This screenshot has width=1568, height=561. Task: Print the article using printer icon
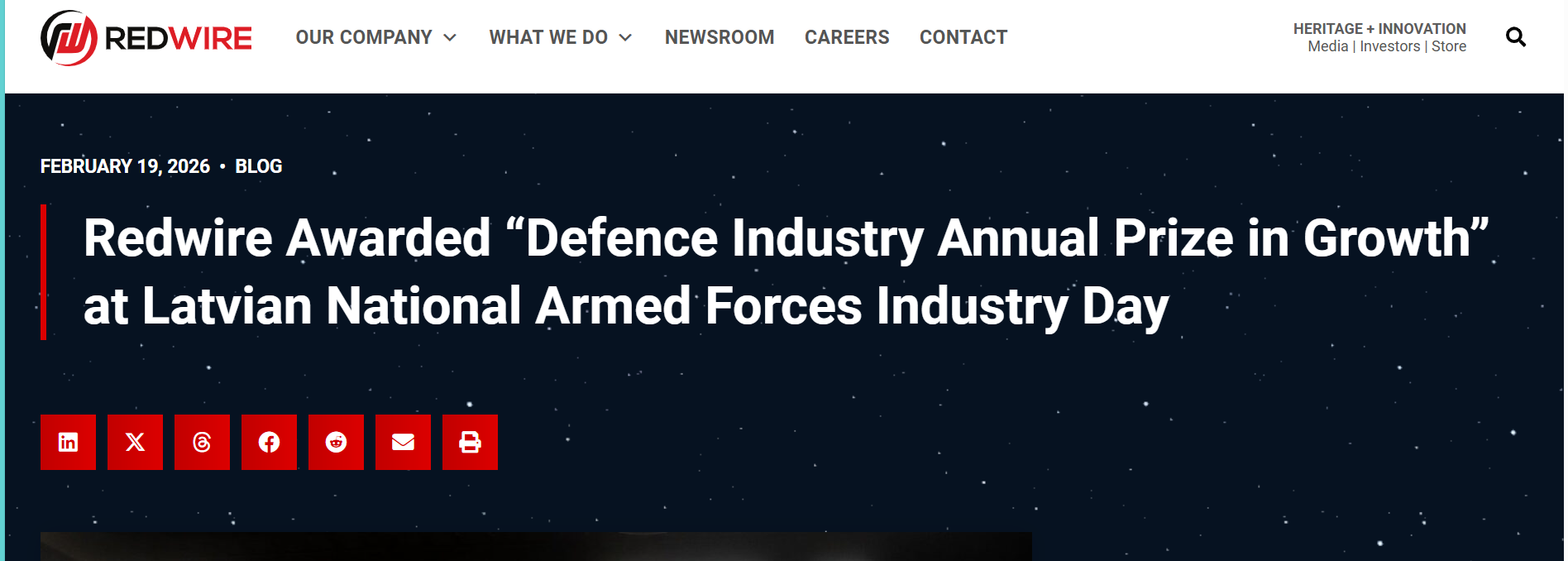click(x=470, y=442)
